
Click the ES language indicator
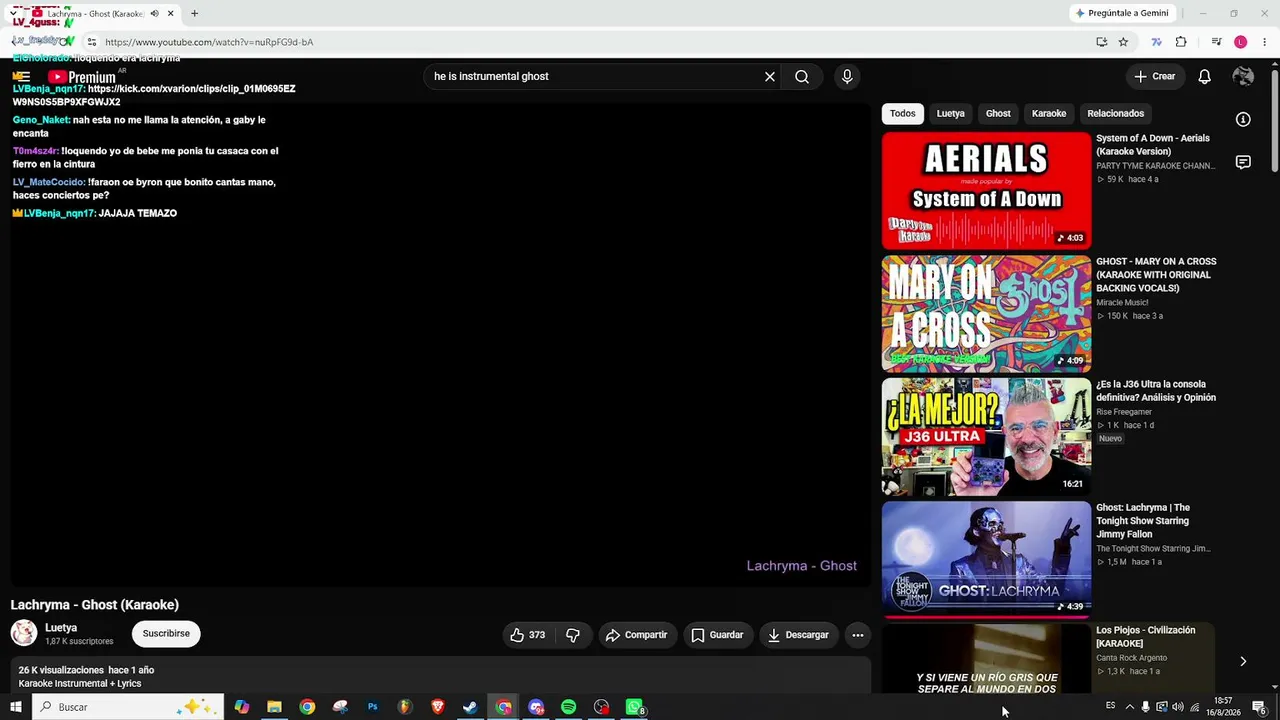(1110, 706)
